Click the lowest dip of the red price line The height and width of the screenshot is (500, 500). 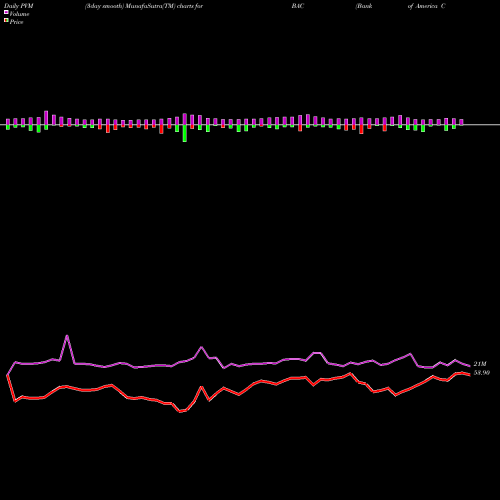click(x=181, y=412)
